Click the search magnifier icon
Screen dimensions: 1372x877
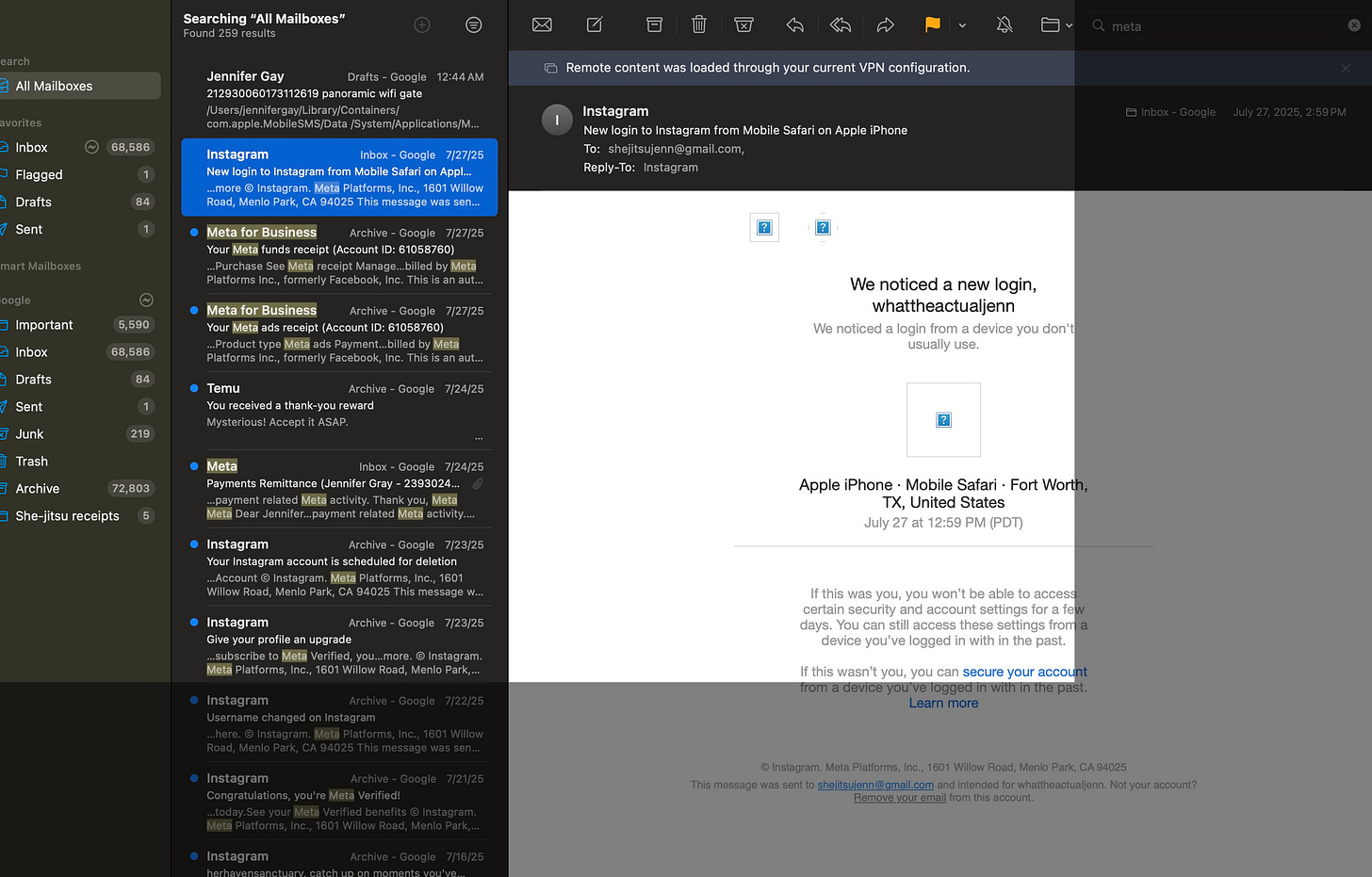click(1098, 26)
